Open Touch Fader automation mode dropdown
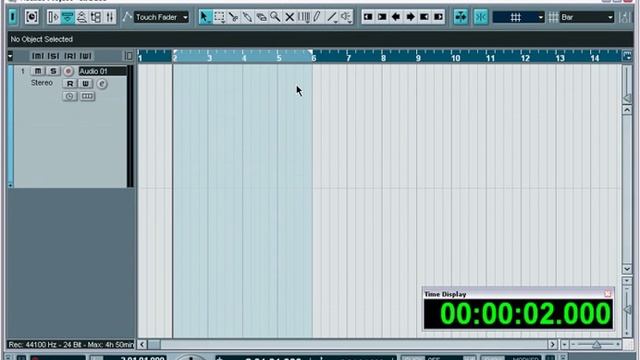Image resolution: width=640 pixels, height=360 pixels. [x=162, y=17]
